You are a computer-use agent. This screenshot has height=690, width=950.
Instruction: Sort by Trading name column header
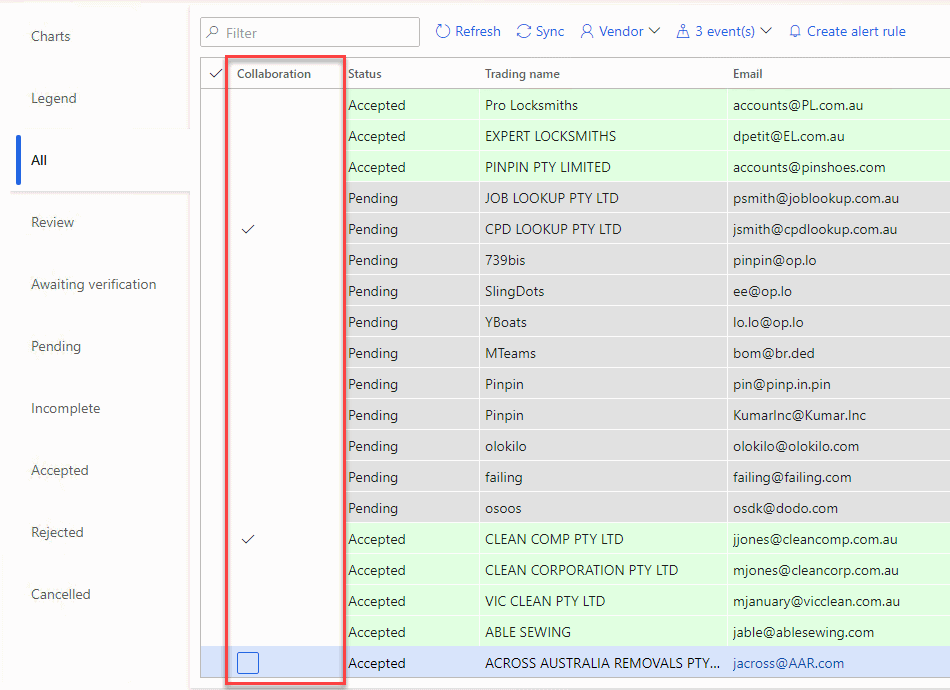point(522,74)
